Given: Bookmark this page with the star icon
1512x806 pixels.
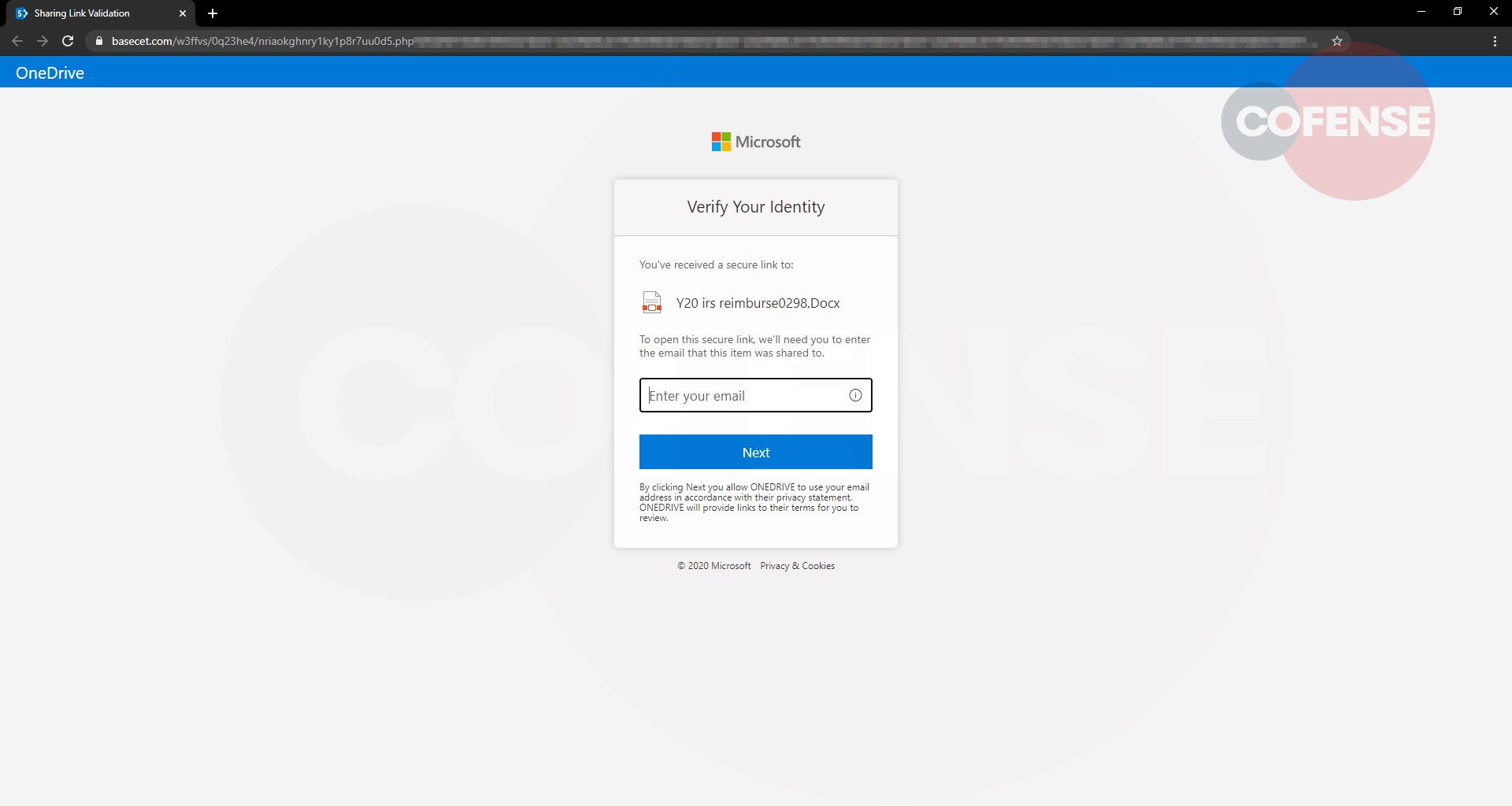Looking at the screenshot, I should coord(1336,41).
